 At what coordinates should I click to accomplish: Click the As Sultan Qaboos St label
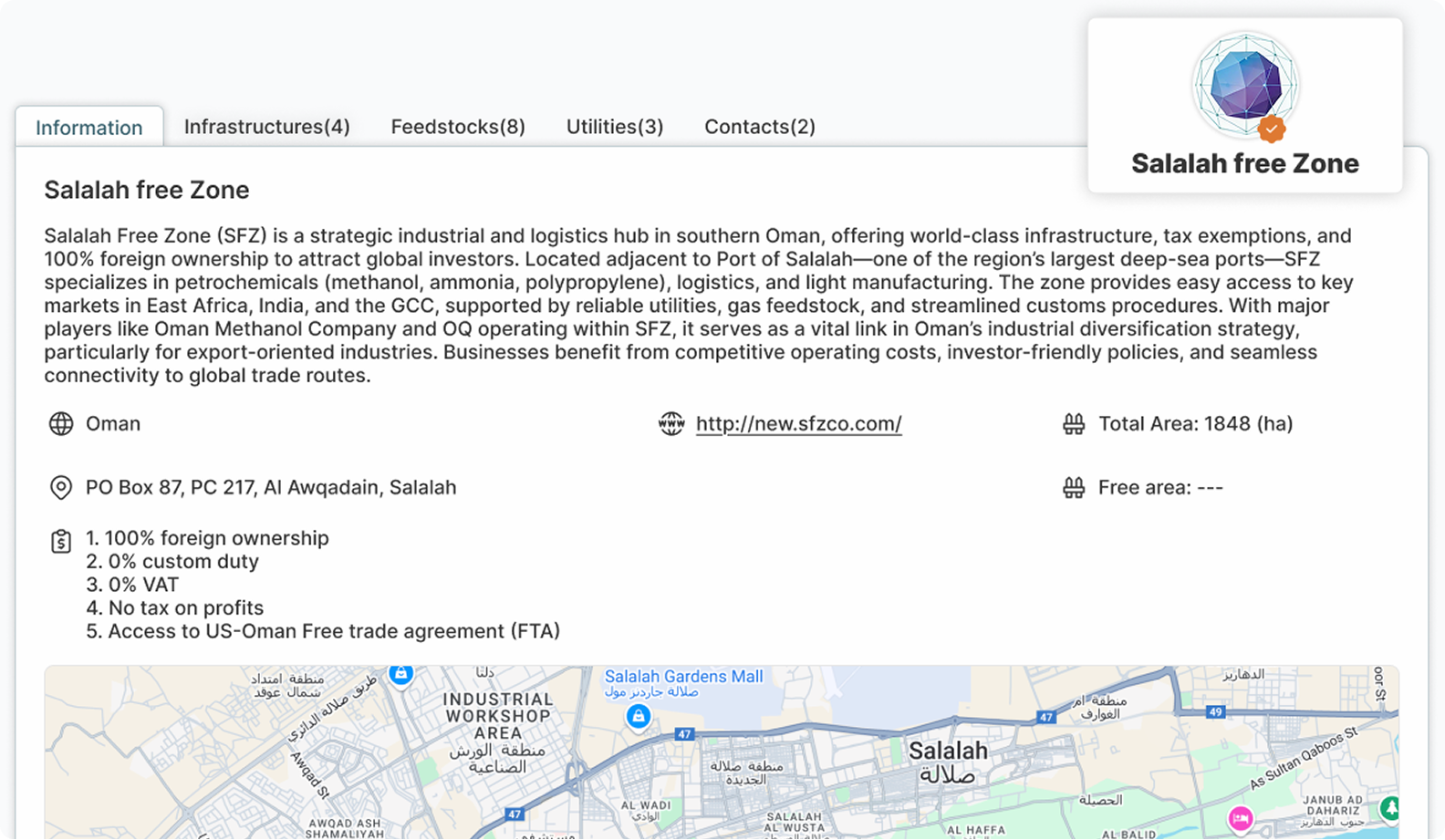point(1304,758)
